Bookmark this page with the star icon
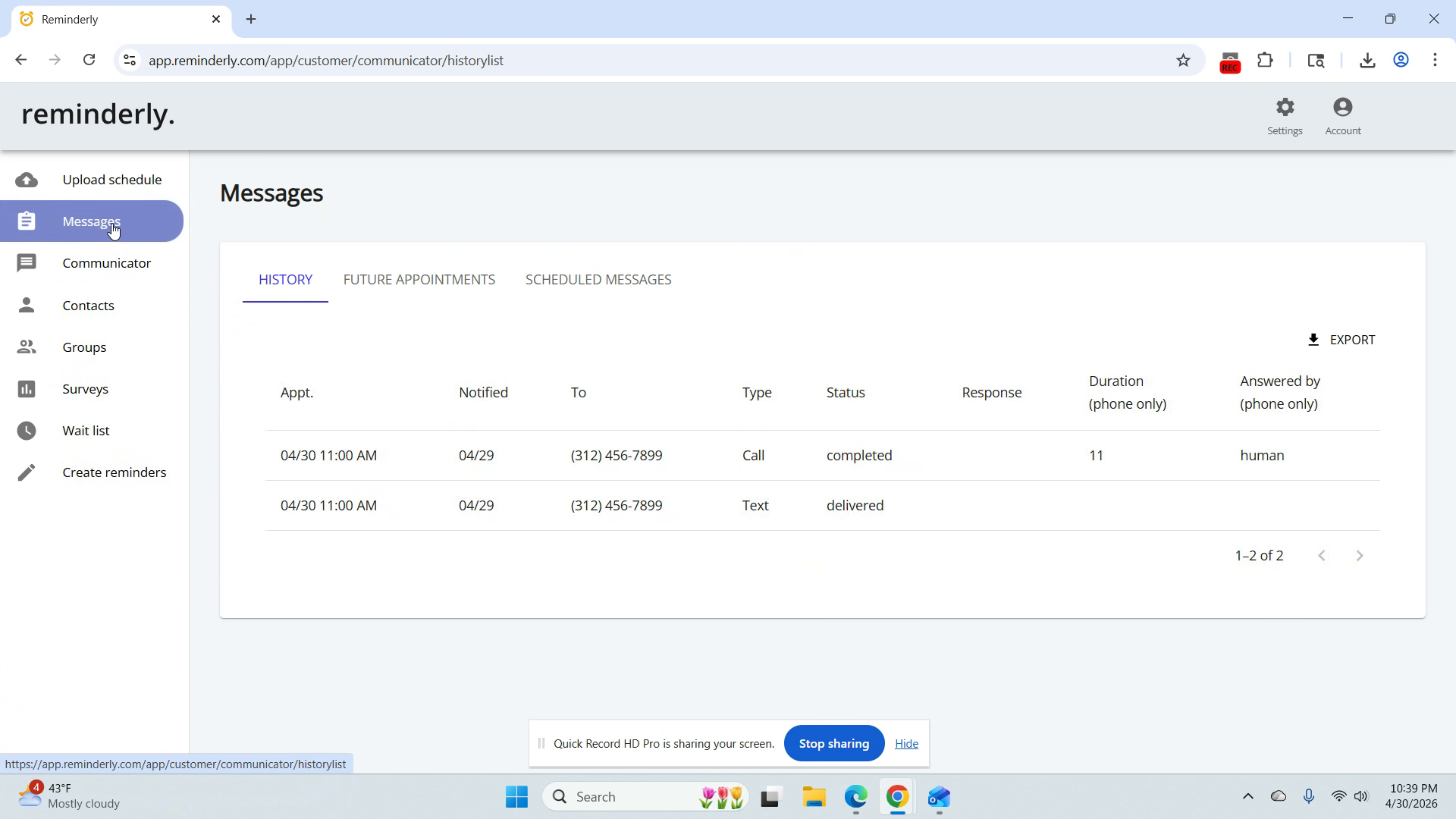 [1183, 61]
